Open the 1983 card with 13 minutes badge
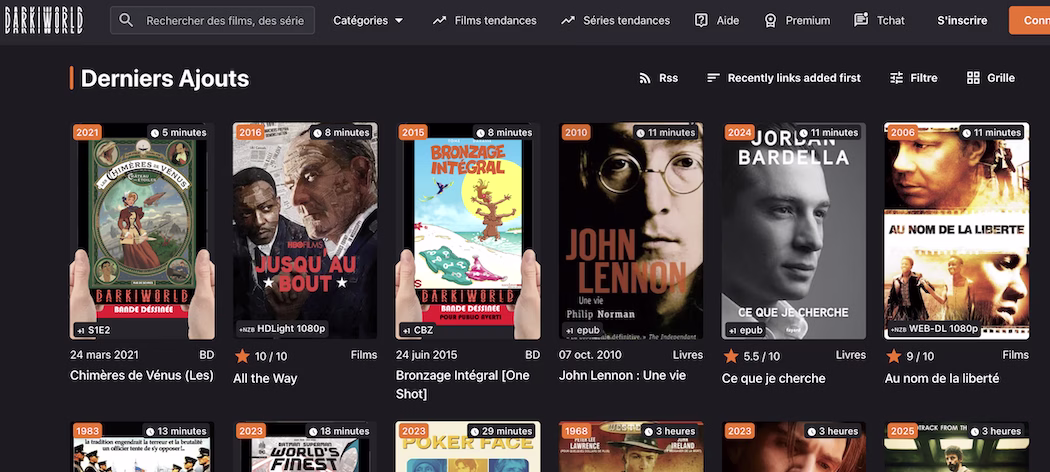Viewport: 1050px width, 472px height. tap(143, 447)
